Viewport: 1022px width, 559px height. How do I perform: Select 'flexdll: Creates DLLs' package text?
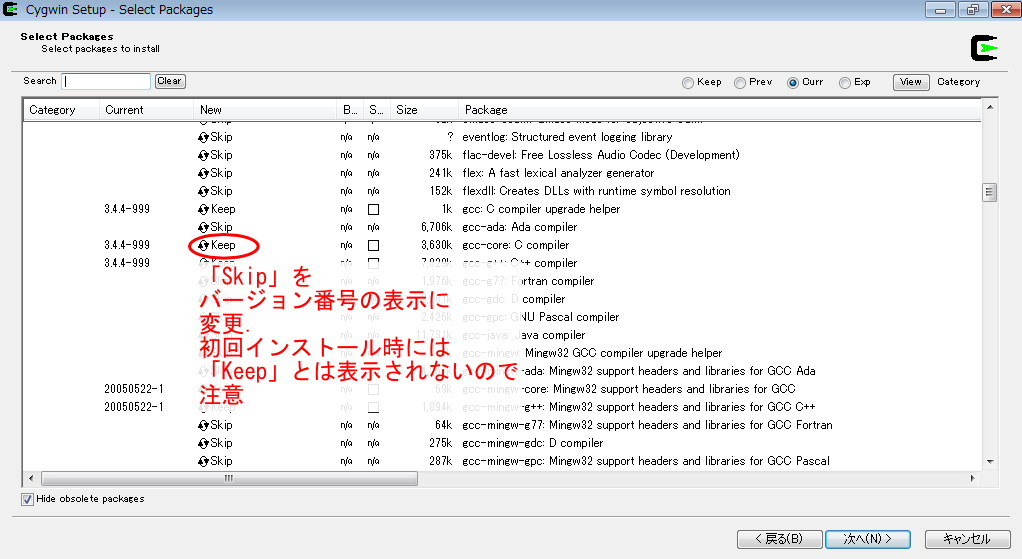coord(596,192)
